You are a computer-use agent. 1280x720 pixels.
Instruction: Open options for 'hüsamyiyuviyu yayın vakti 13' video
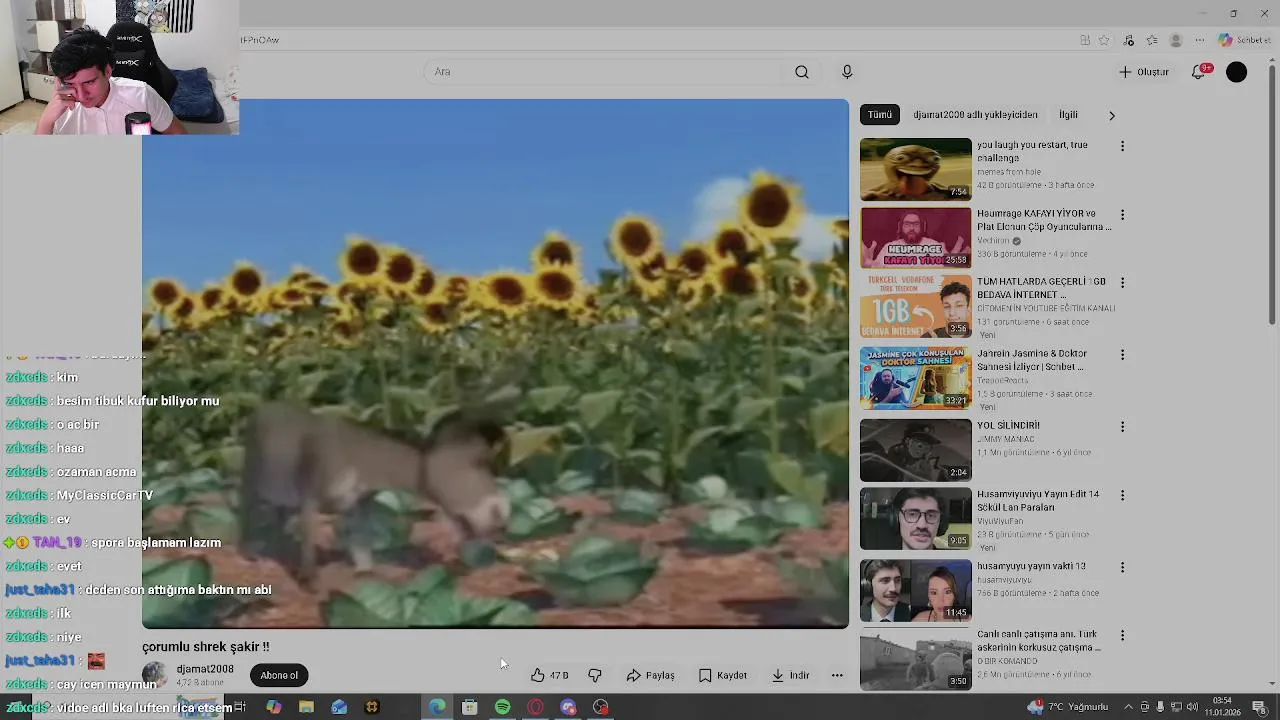point(1122,567)
